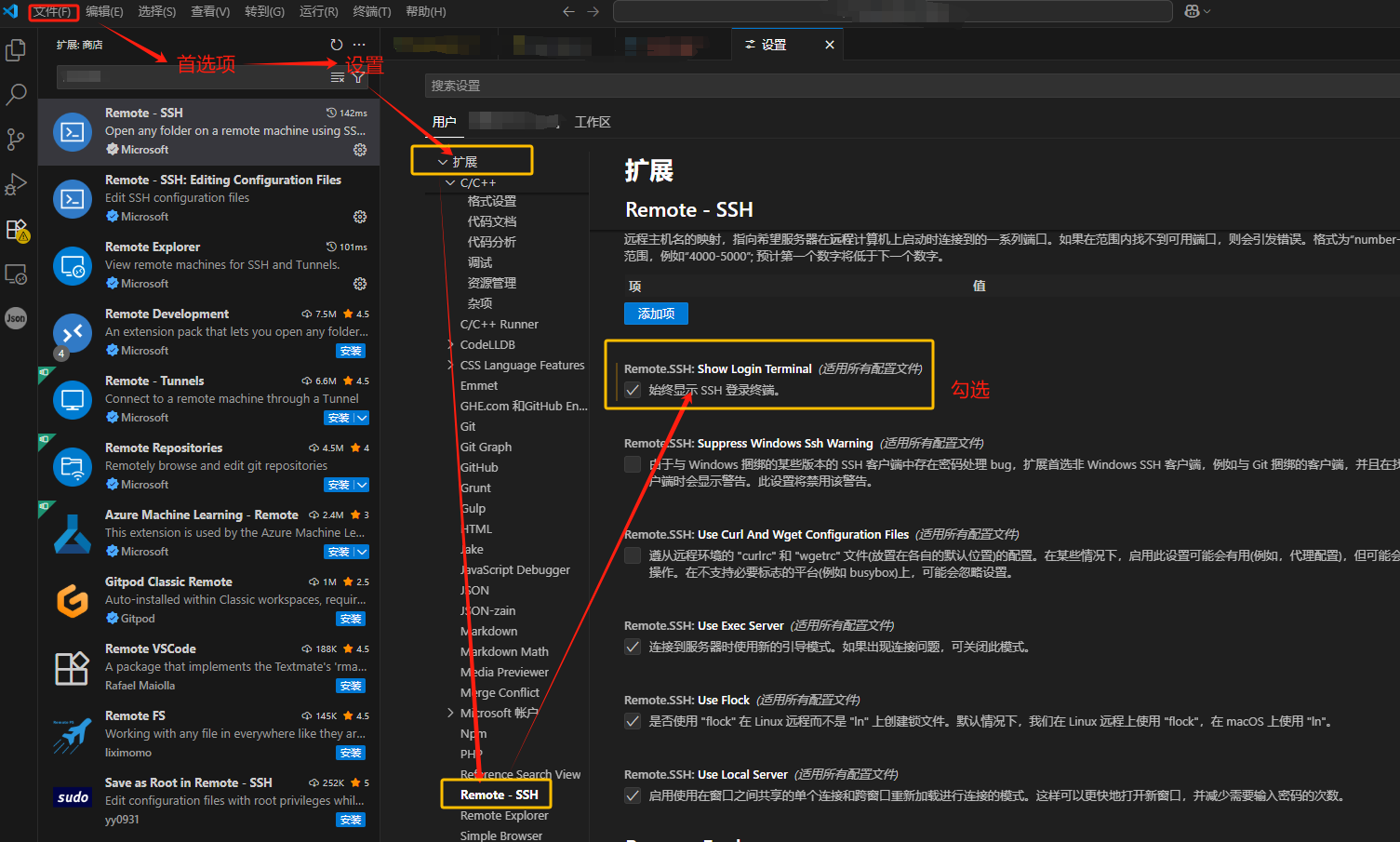Open the Search view in activity bar

16,94
